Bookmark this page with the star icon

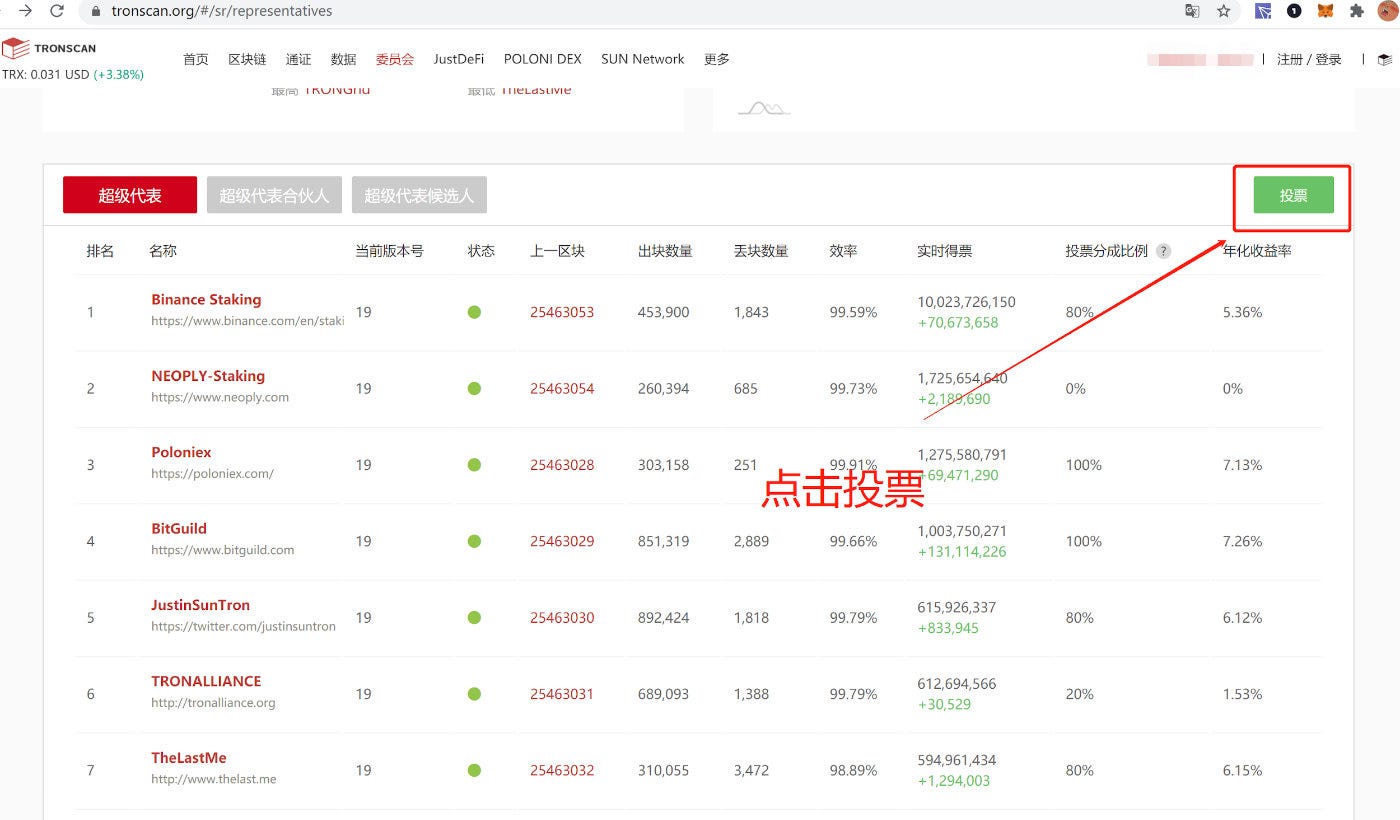[1223, 11]
